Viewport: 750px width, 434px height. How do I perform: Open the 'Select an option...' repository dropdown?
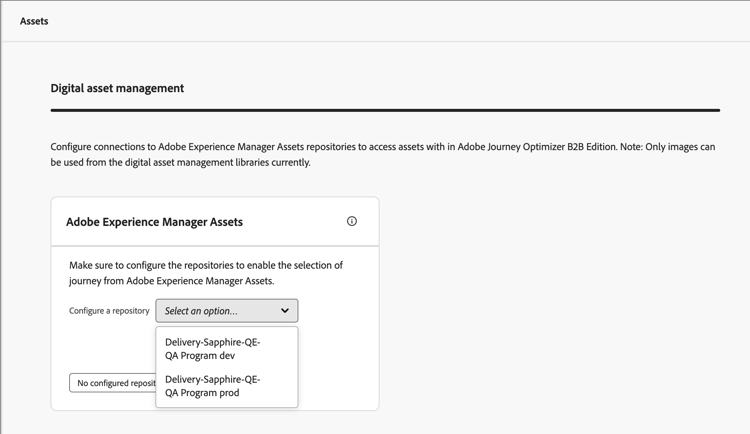pyautogui.click(x=226, y=311)
